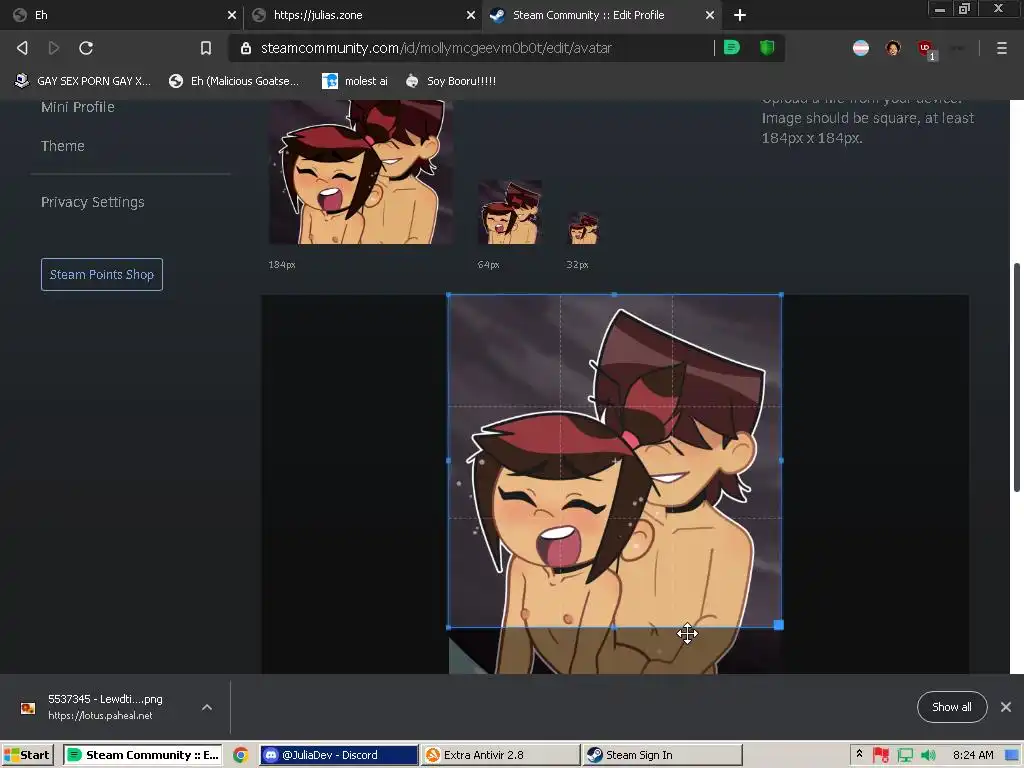1024x768 pixels.
Task: Select the Steam Community taskbar button
Action: coord(143,755)
